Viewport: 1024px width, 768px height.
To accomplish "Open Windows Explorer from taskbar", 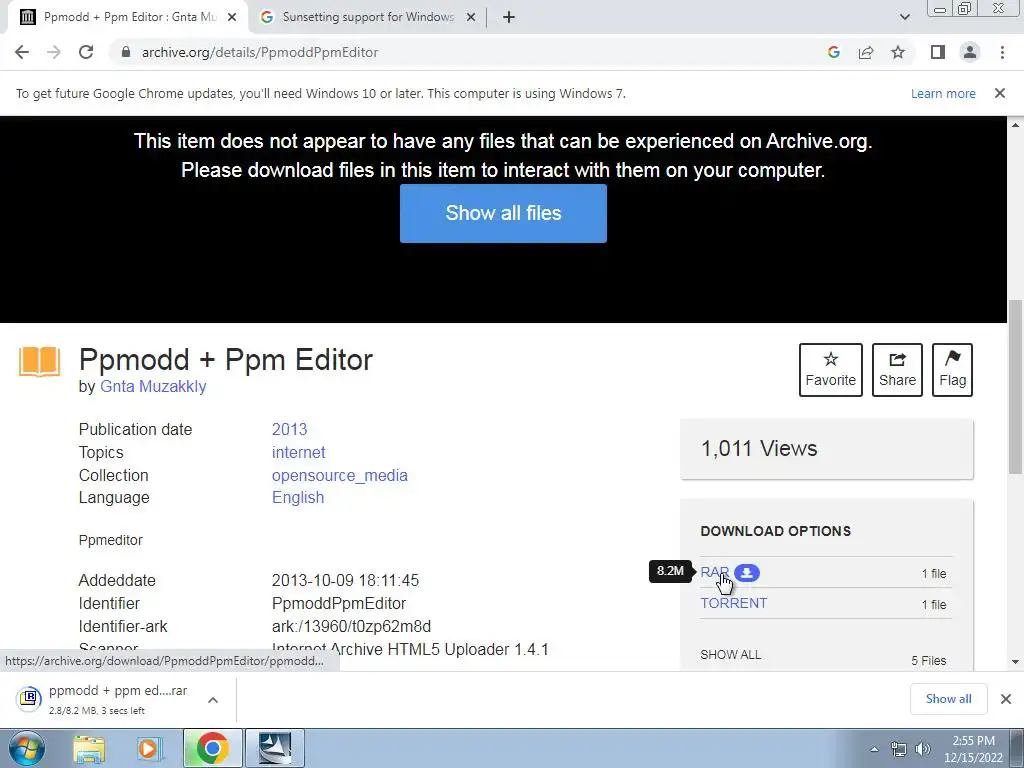I will (x=89, y=748).
